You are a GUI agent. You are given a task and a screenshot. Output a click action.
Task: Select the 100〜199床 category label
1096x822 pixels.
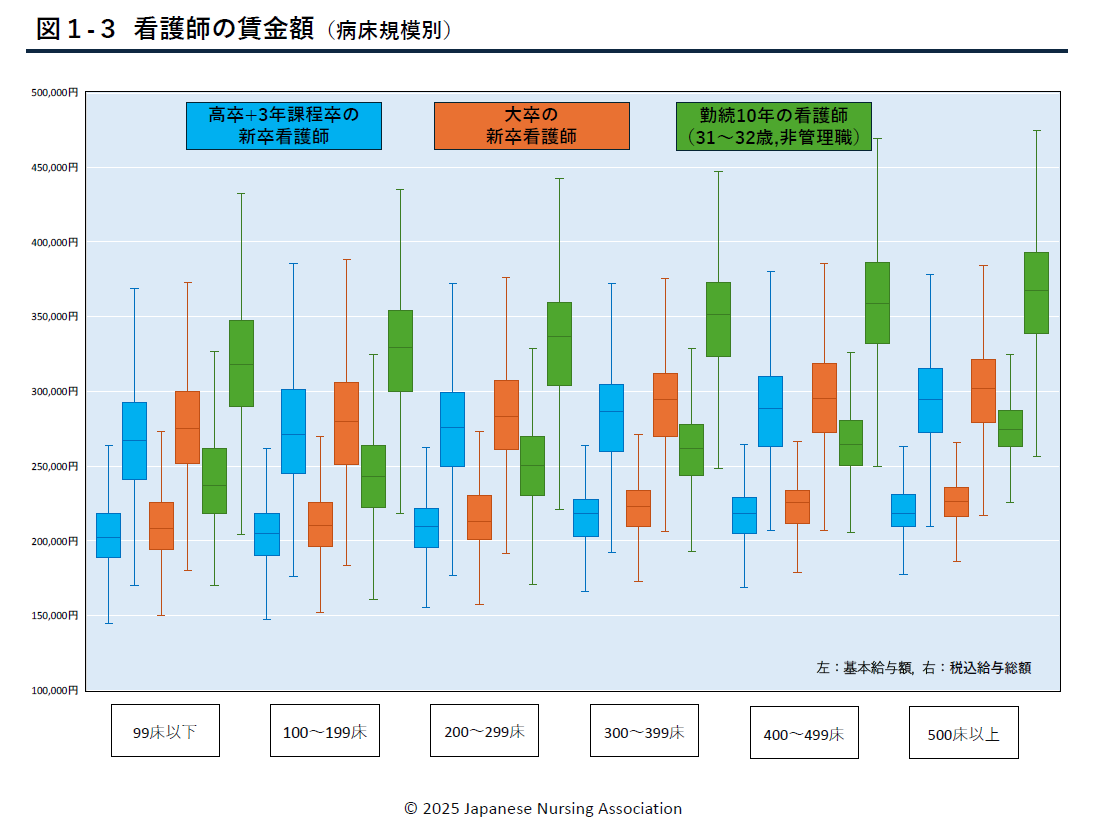[x=325, y=731]
